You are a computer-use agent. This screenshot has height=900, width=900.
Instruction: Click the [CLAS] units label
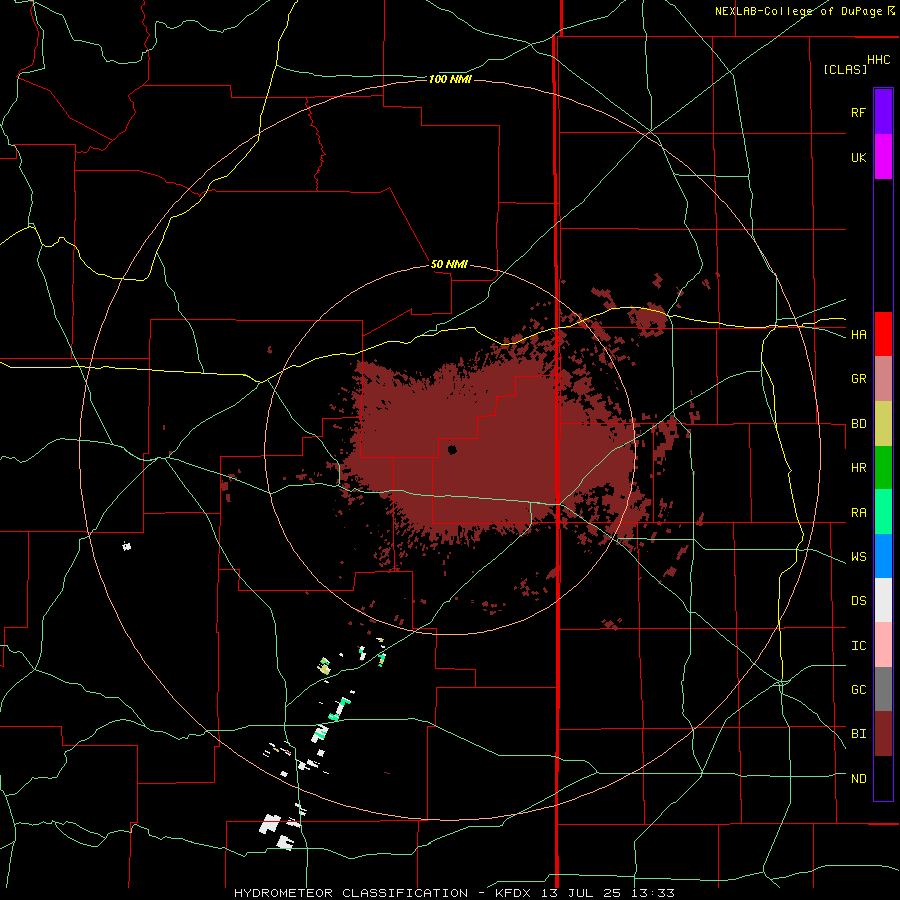point(845,69)
